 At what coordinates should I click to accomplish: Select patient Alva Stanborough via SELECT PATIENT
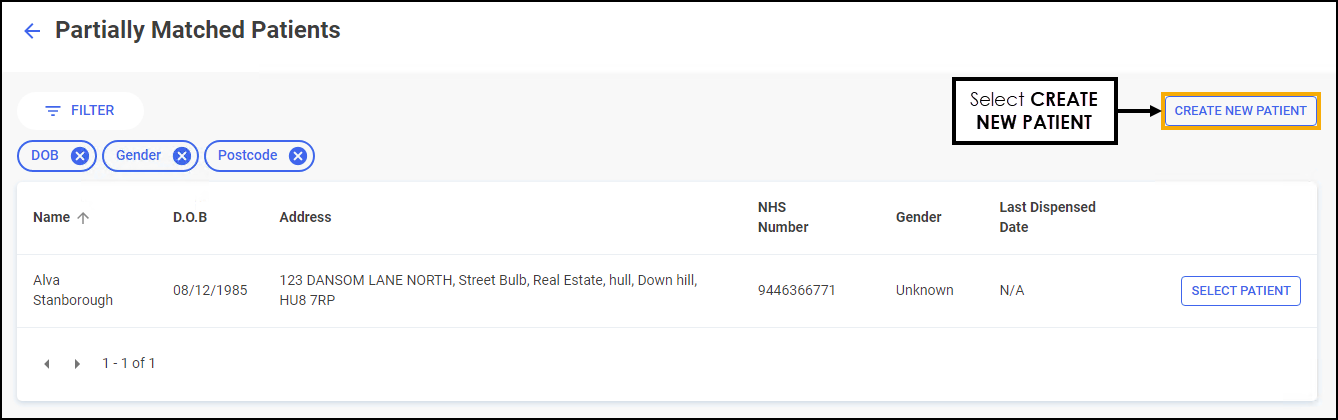[x=1240, y=291]
